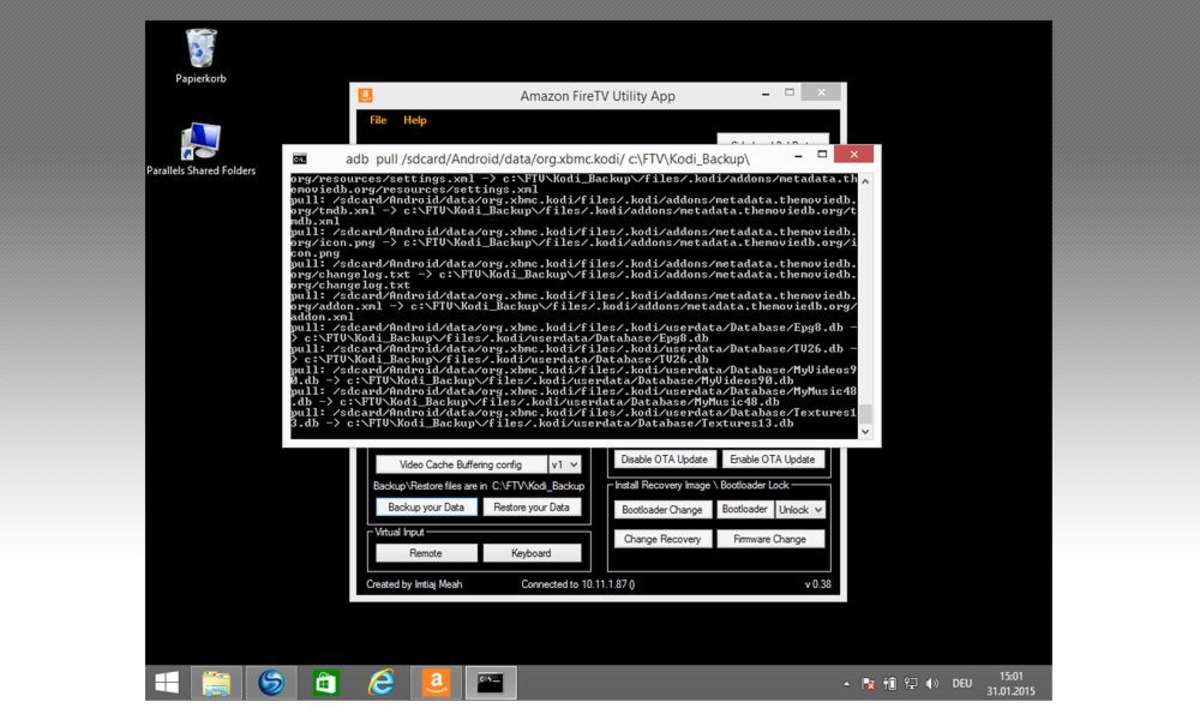Switch to Amazon FireTV Utility taskbar icon
Screen dimensions: 1200x720
point(434,683)
